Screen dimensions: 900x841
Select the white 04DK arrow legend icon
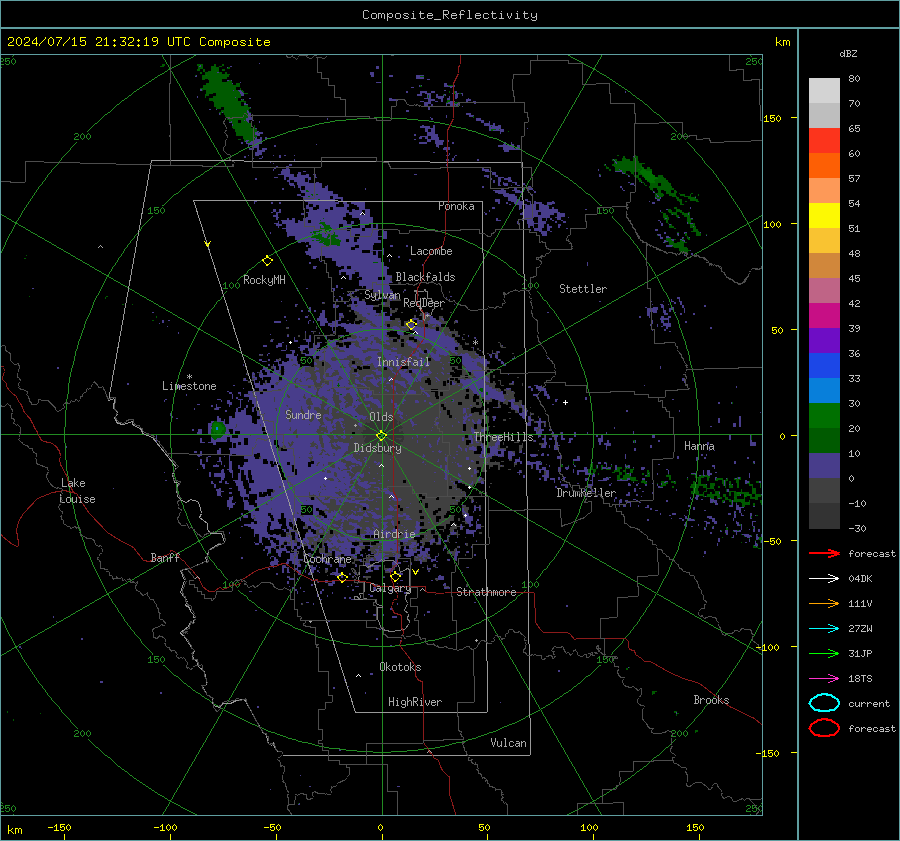pyautogui.click(x=824, y=578)
